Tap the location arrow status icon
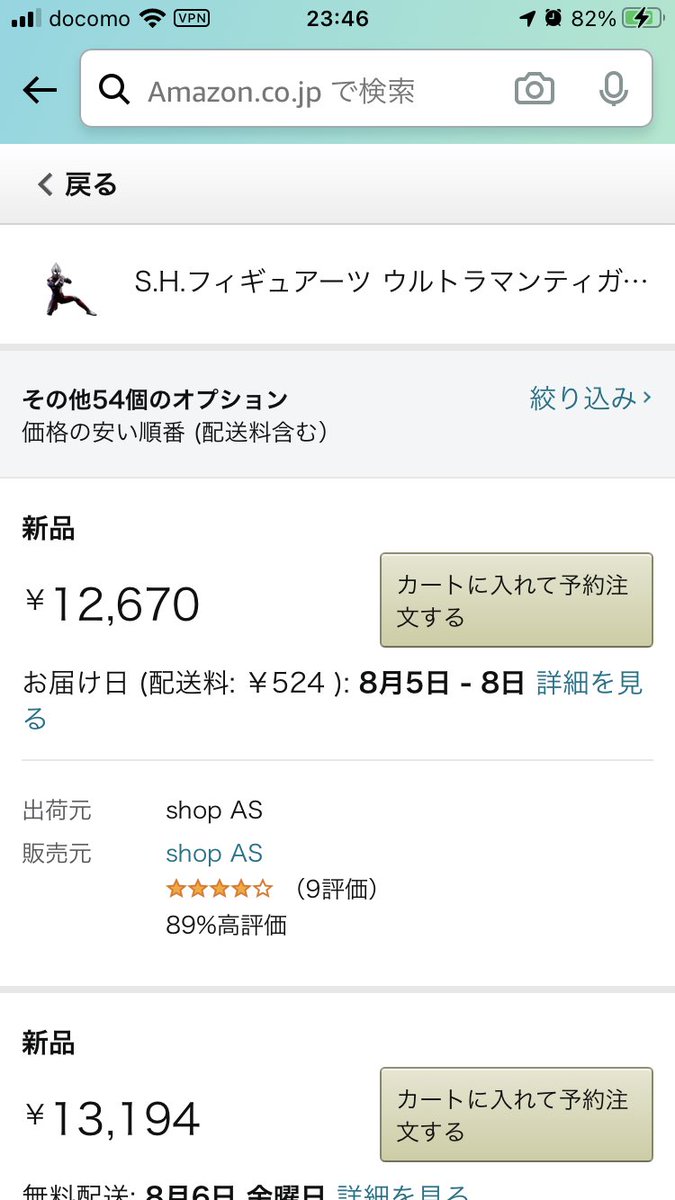675x1200 pixels. pos(527,19)
